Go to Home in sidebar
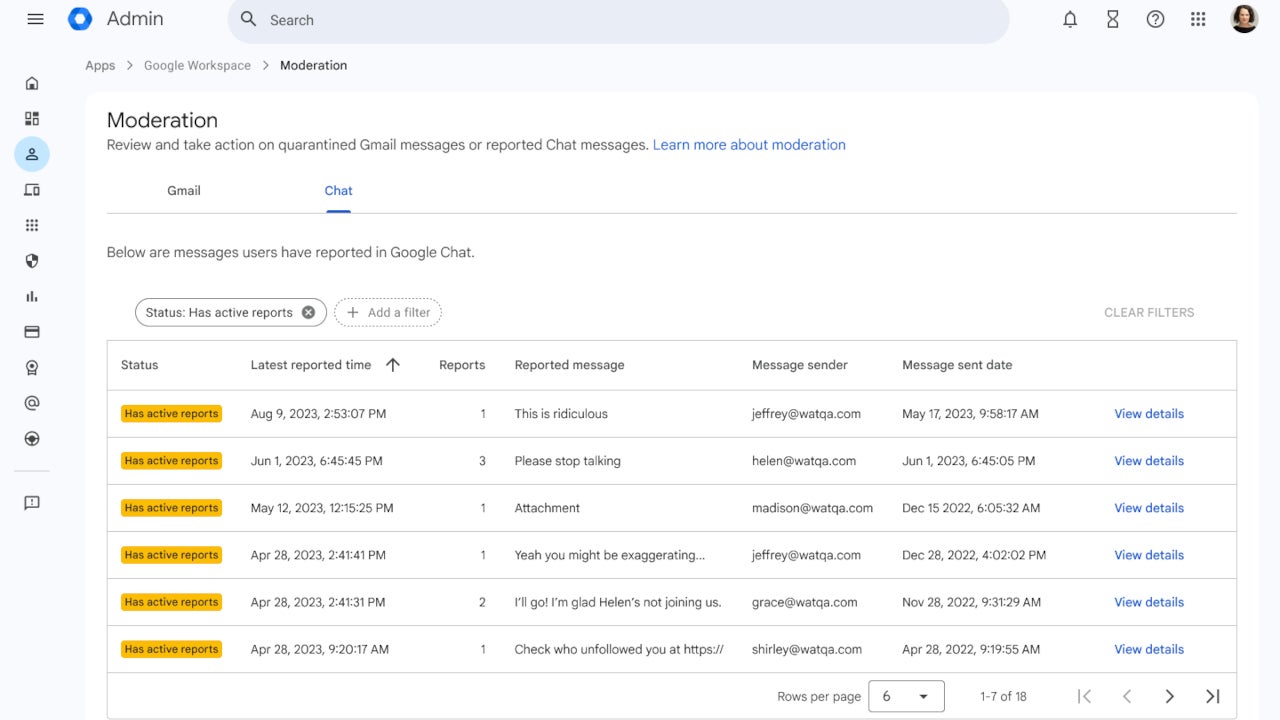This screenshot has width=1280, height=720. pyautogui.click(x=32, y=83)
